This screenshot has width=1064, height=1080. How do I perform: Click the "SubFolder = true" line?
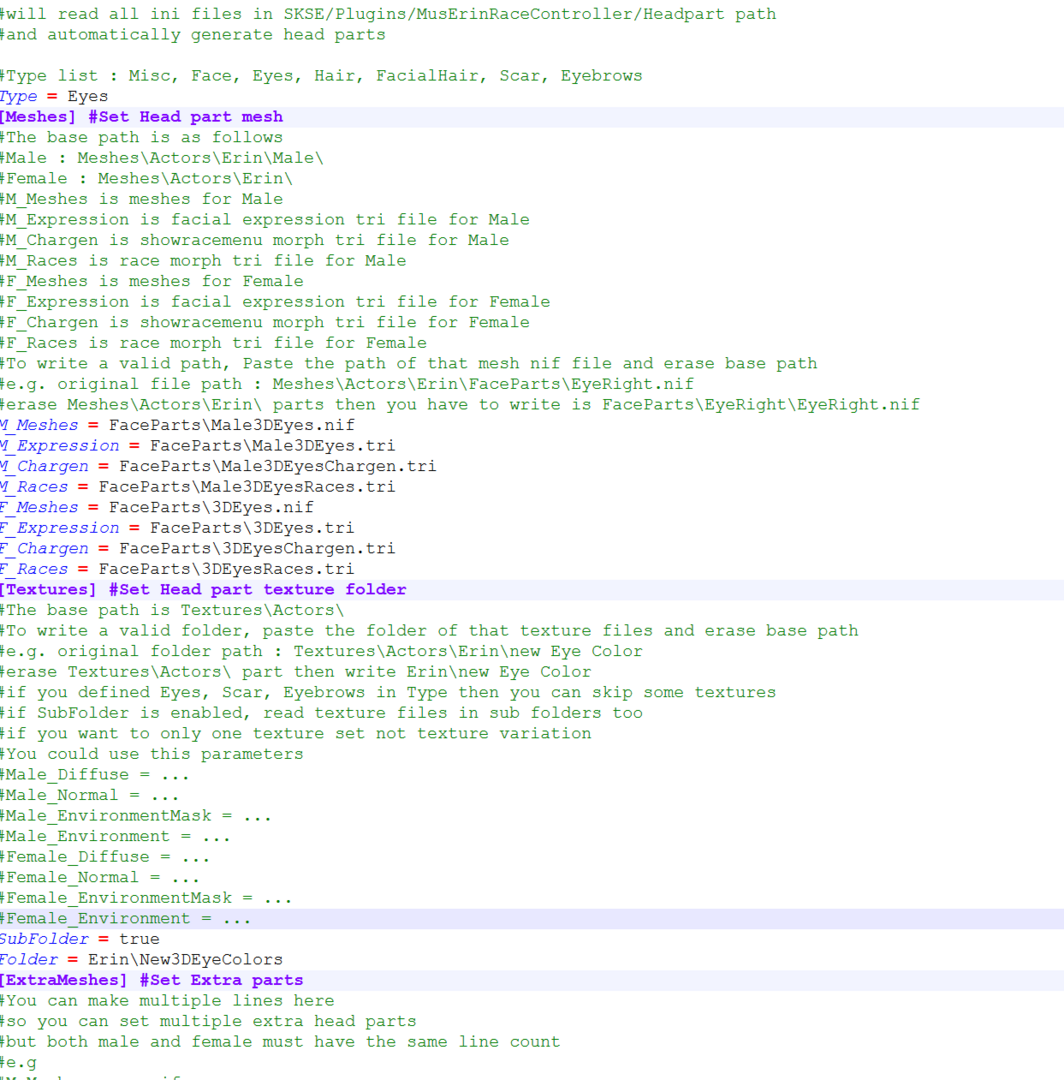click(79, 939)
